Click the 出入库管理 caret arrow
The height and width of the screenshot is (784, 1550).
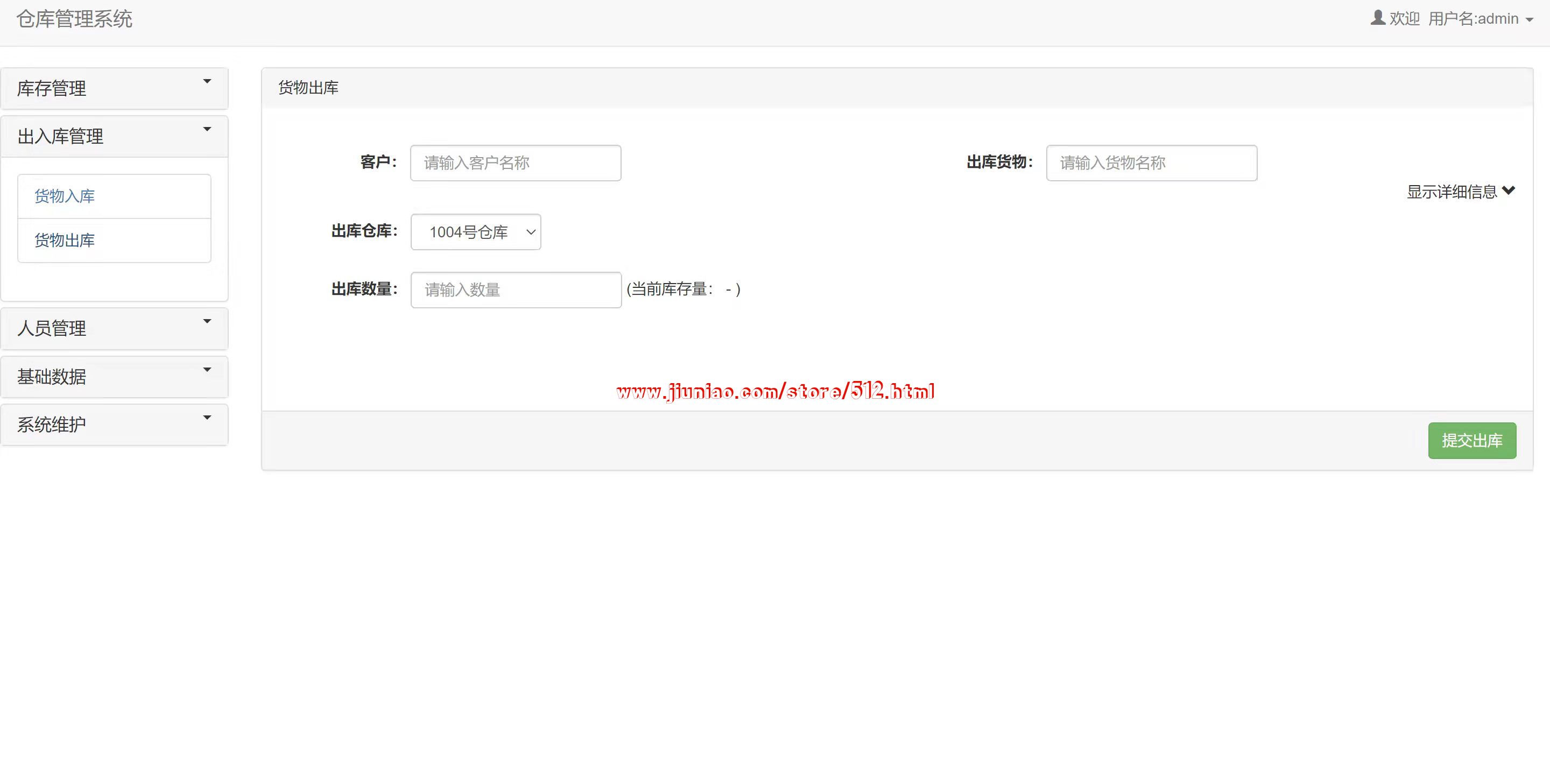click(x=207, y=129)
